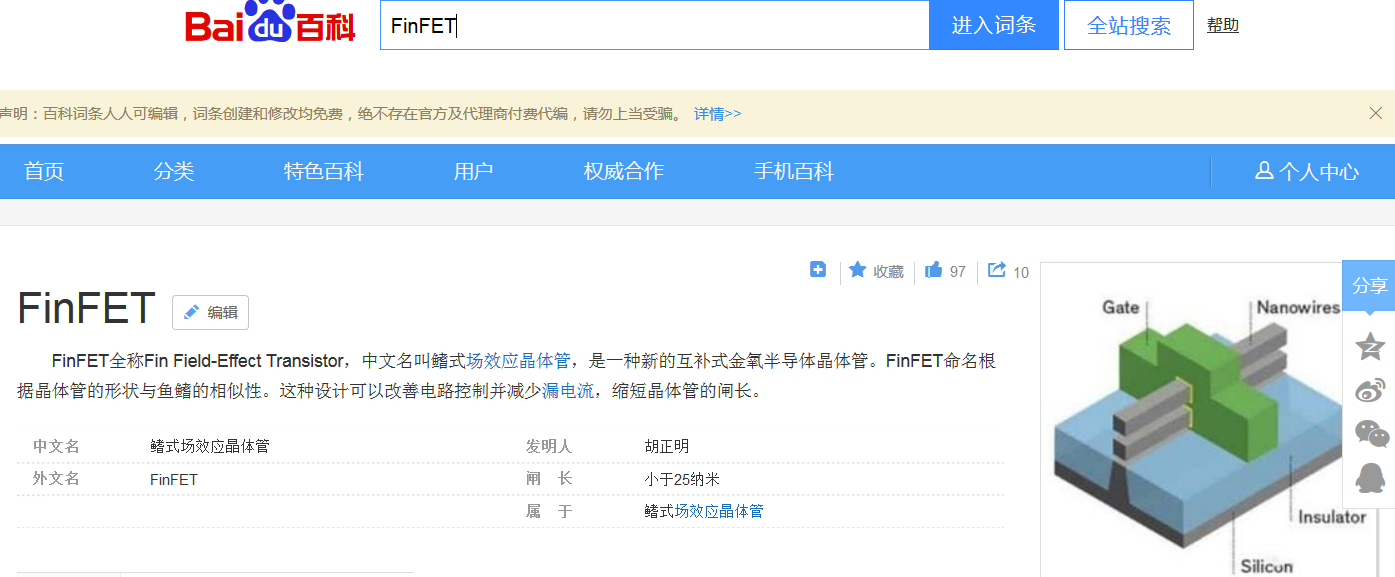Screen dimensions: 1395x577
Task: Open the 详情>> link in the notice
Action: point(718,114)
